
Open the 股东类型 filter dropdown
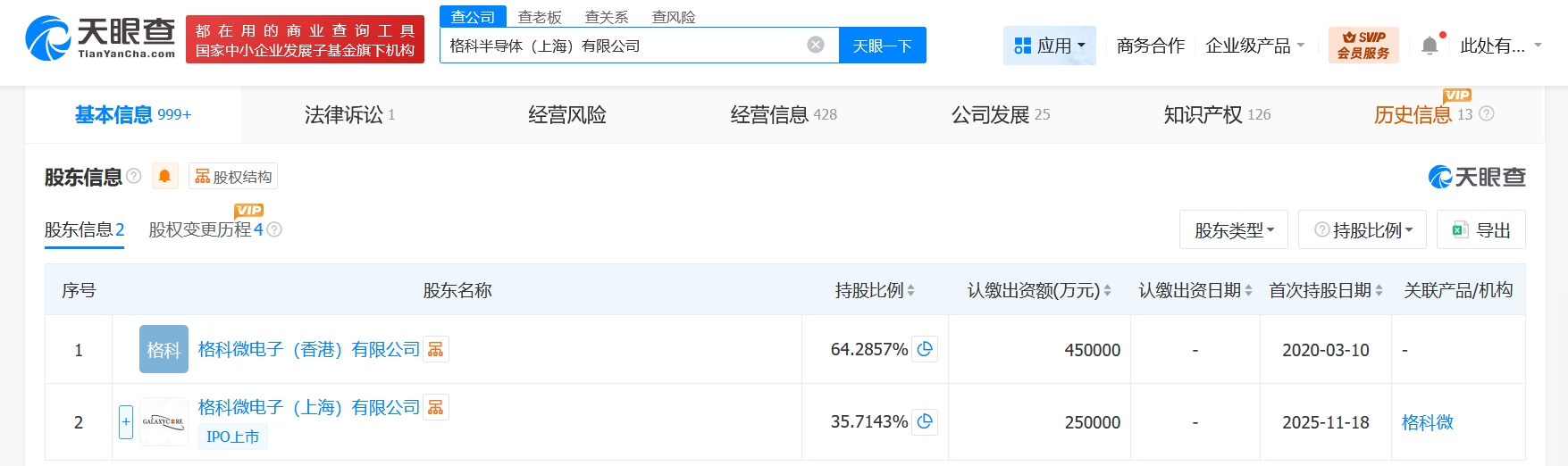click(1233, 230)
